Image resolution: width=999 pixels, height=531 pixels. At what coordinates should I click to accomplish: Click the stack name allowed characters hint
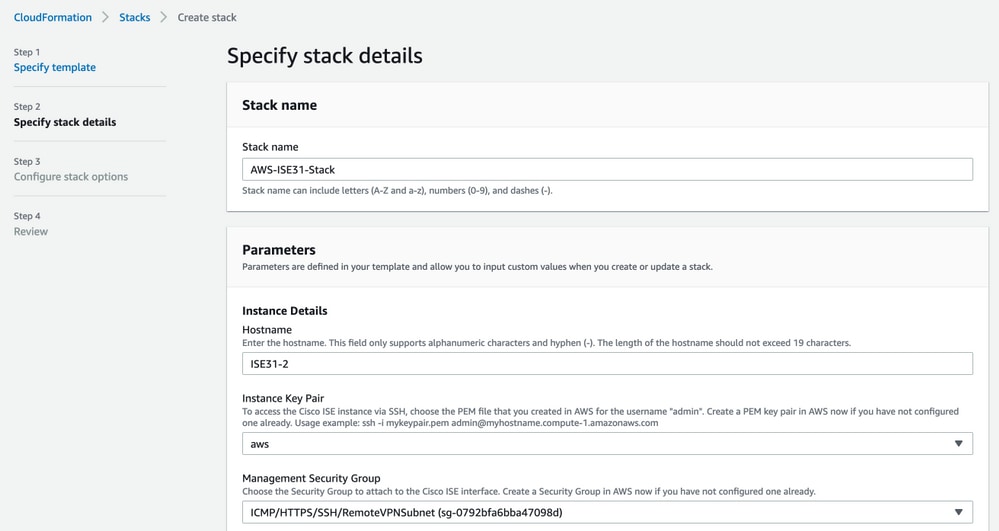coord(397,191)
